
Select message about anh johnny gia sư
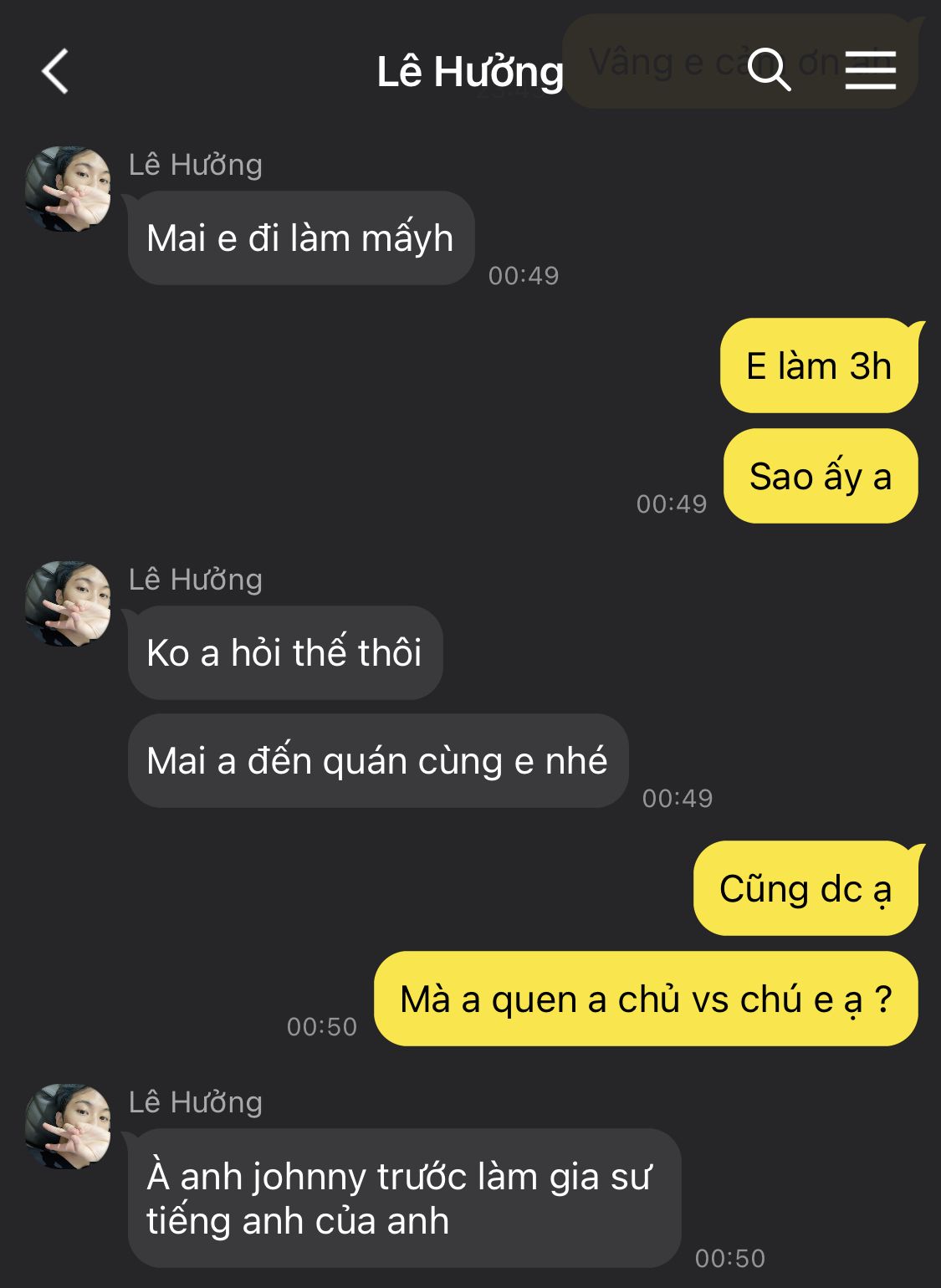[x=405, y=1198]
